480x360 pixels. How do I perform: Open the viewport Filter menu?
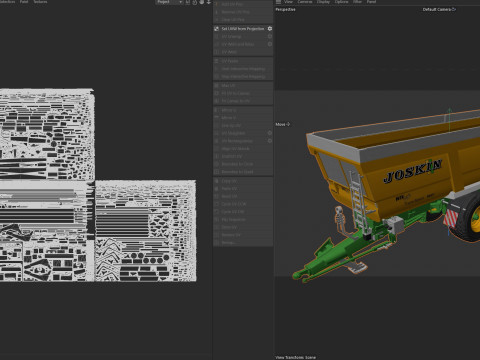point(358,2)
